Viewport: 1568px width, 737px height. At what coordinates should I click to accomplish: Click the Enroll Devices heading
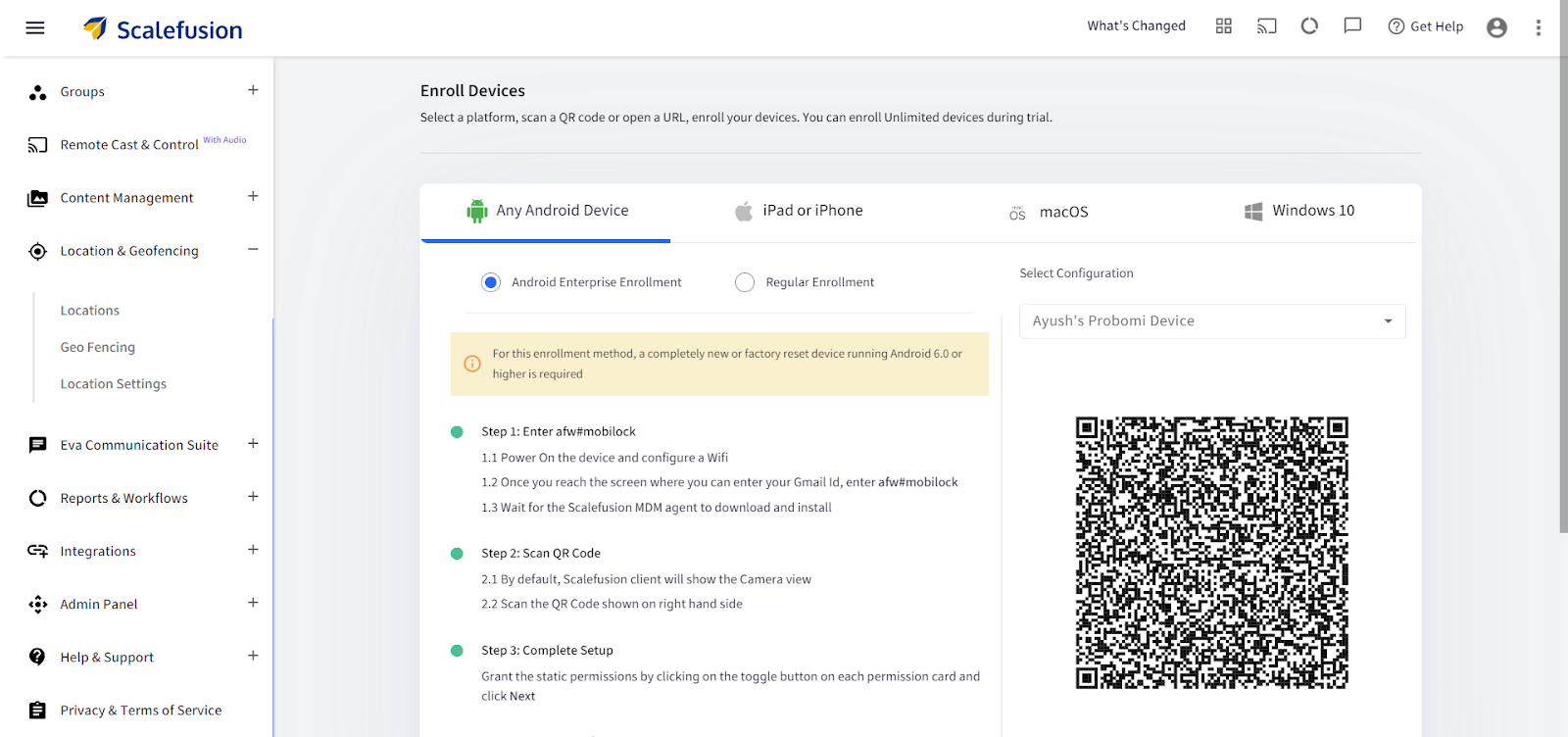coord(472,91)
